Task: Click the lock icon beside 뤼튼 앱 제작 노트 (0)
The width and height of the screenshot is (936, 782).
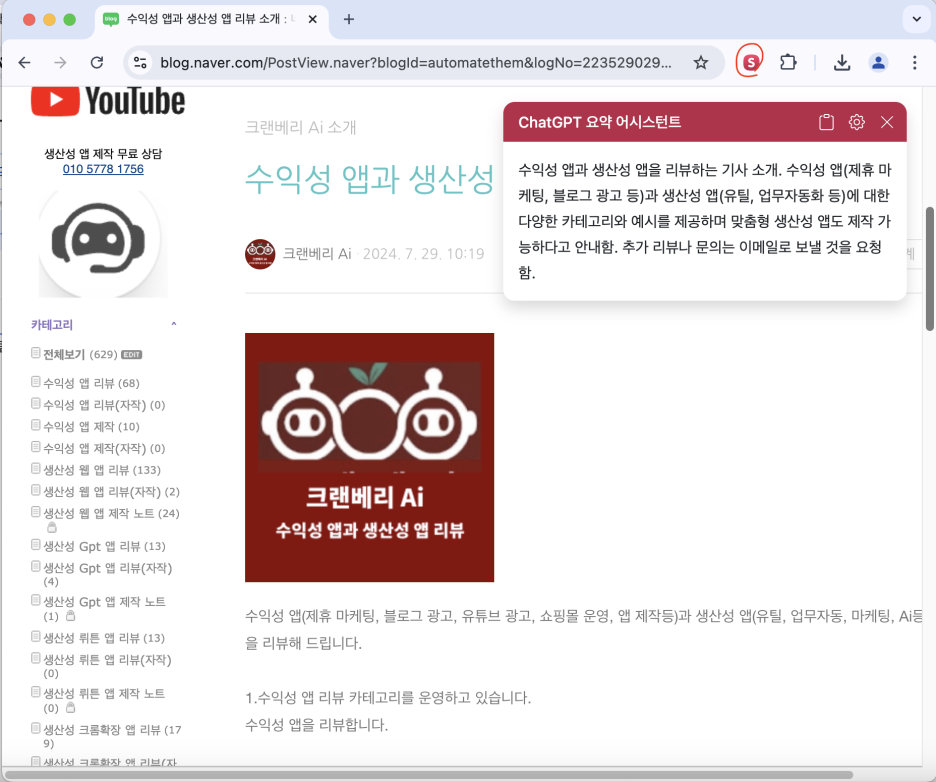Action: (70, 707)
